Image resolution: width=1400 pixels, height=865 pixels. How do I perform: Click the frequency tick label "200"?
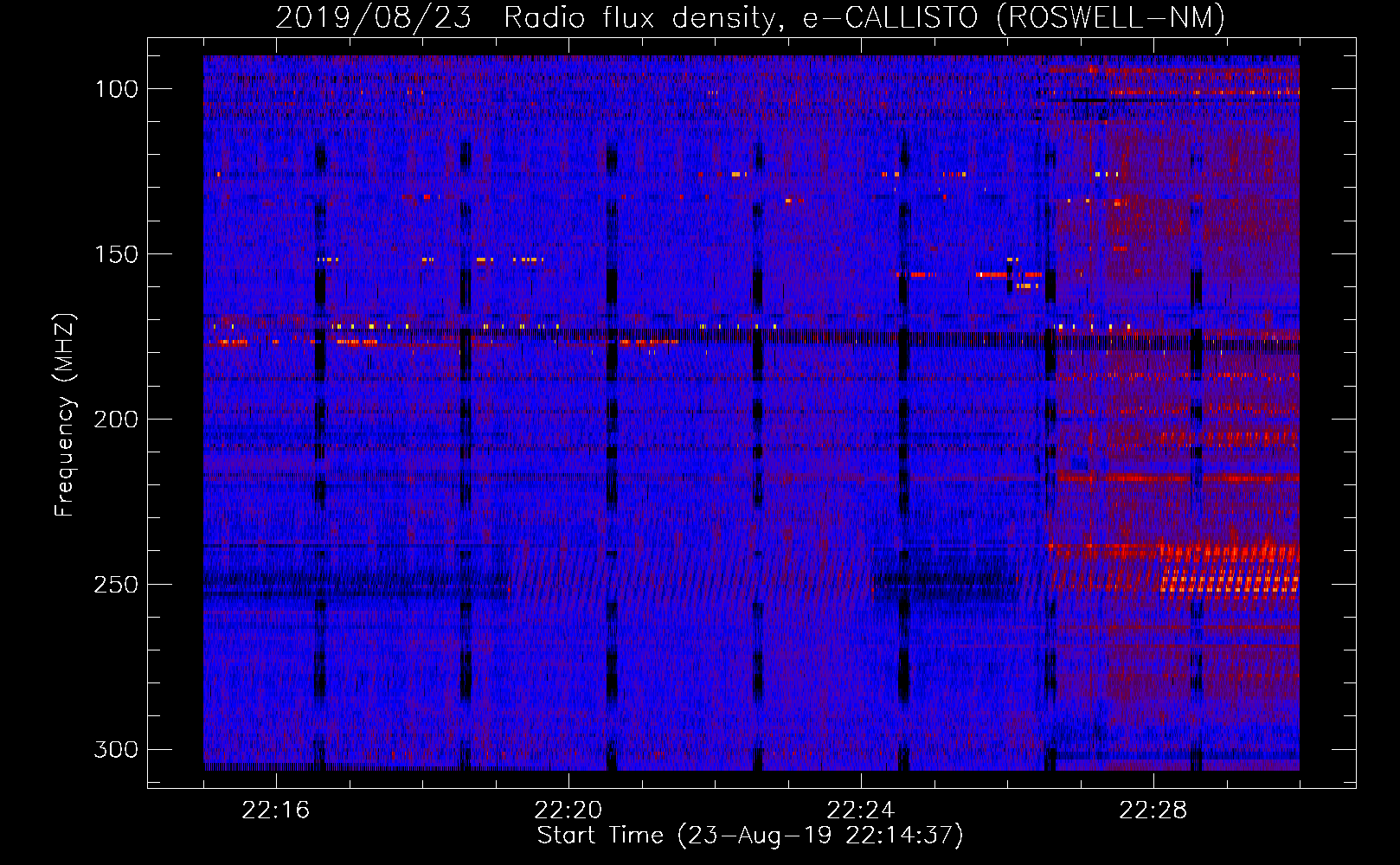click(117, 420)
